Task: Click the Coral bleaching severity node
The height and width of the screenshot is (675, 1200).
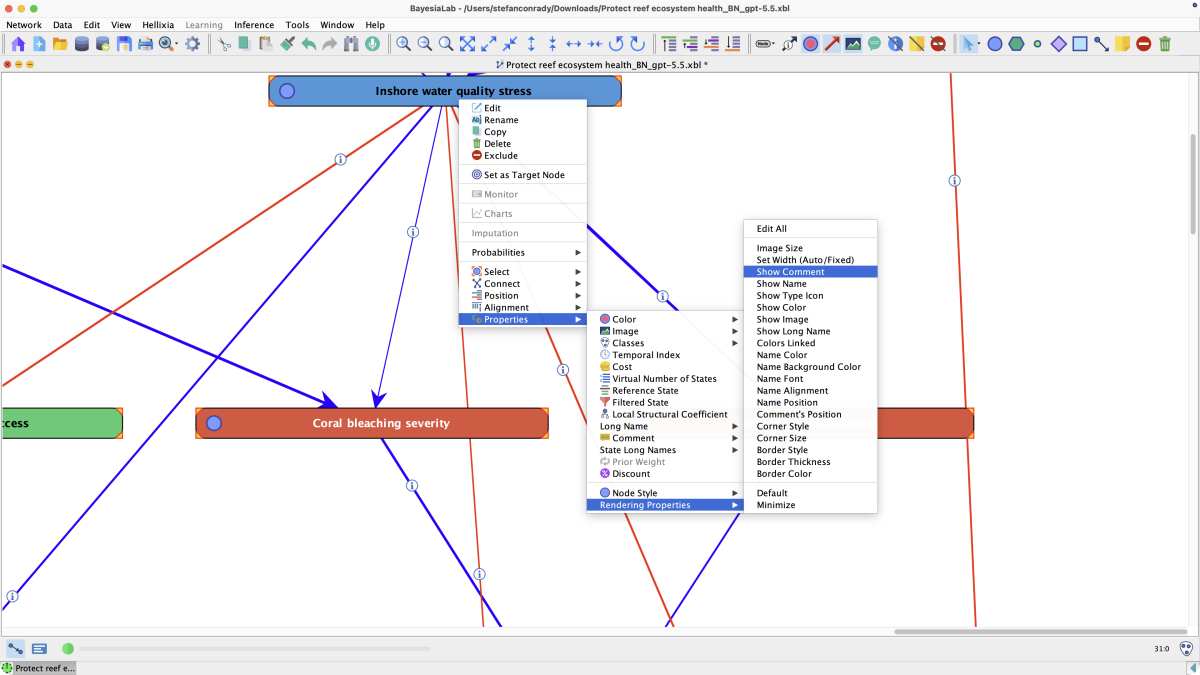Action: [x=372, y=423]
